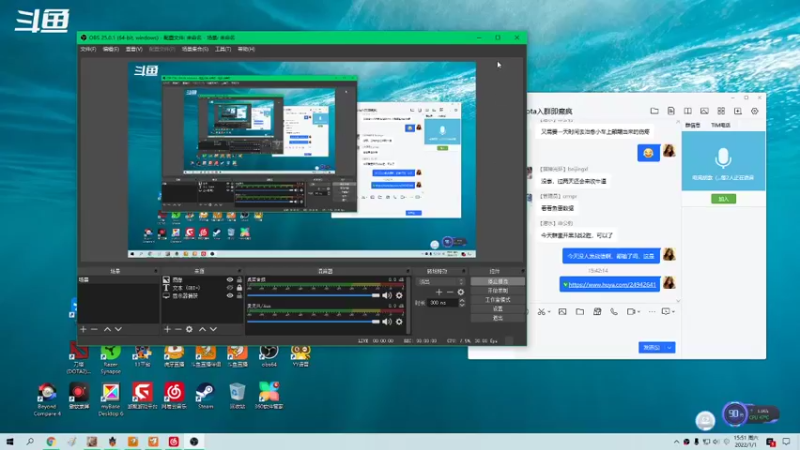Adjust Desktop Audio volume slider
This screenshot has height=450, width=800.
(x=314, y=295)
